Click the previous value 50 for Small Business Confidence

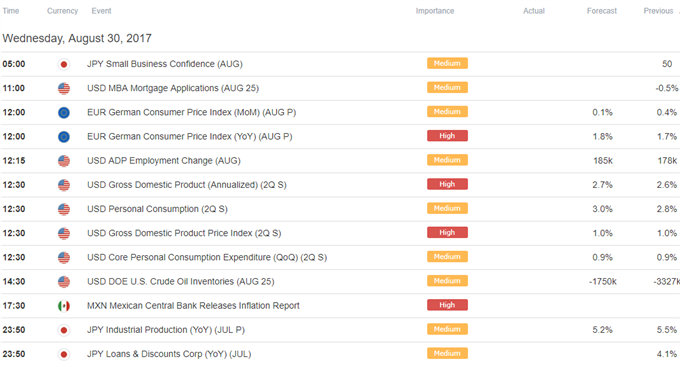[x=667, y=64]
